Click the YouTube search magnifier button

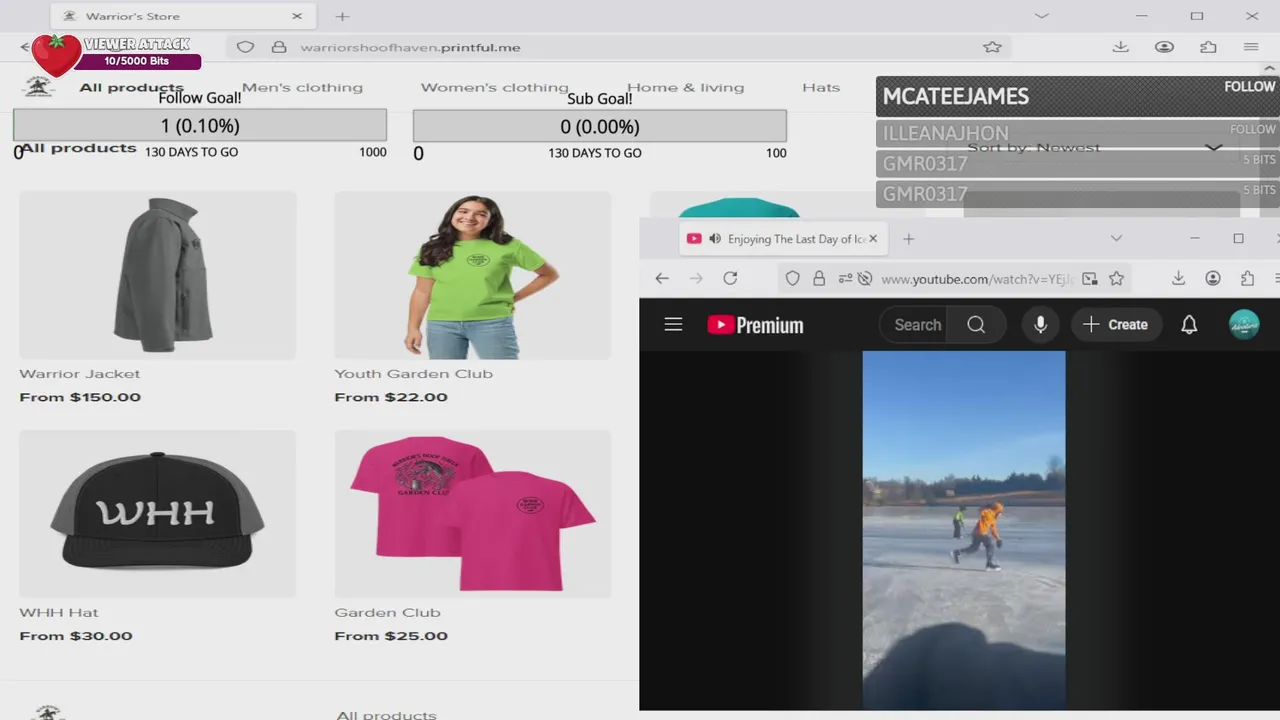[976, 324]
